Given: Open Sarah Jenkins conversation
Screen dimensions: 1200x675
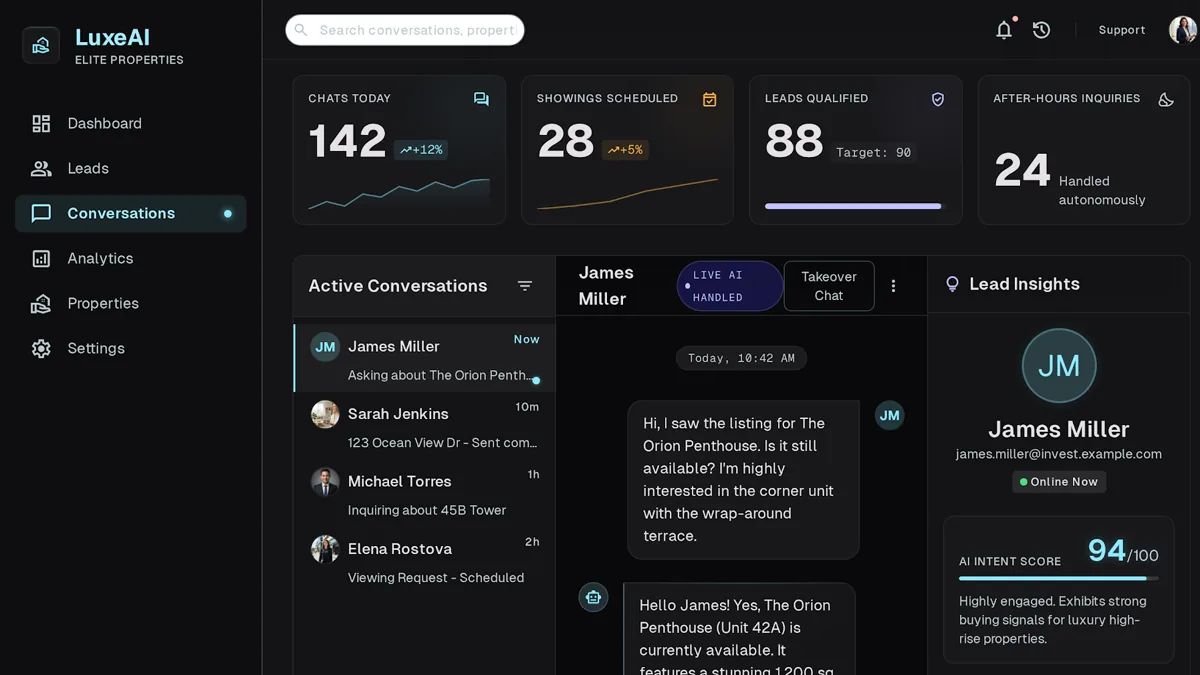Looking at the screenshot, I should (x=424, y=426).
